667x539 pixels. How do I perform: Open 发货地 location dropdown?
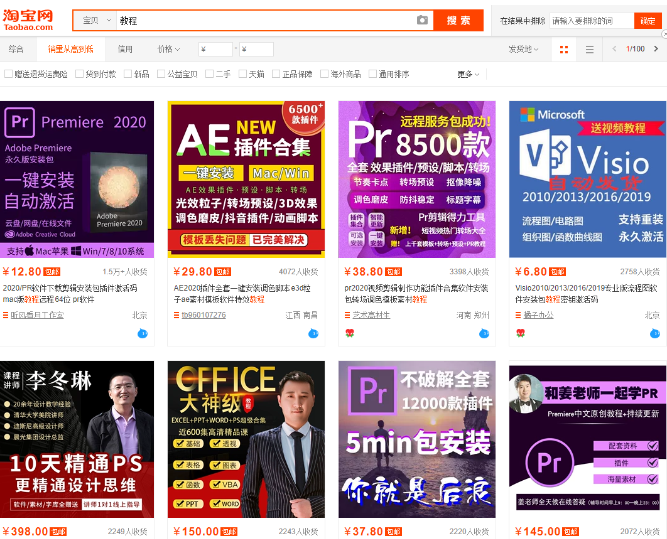click(524, 49)
